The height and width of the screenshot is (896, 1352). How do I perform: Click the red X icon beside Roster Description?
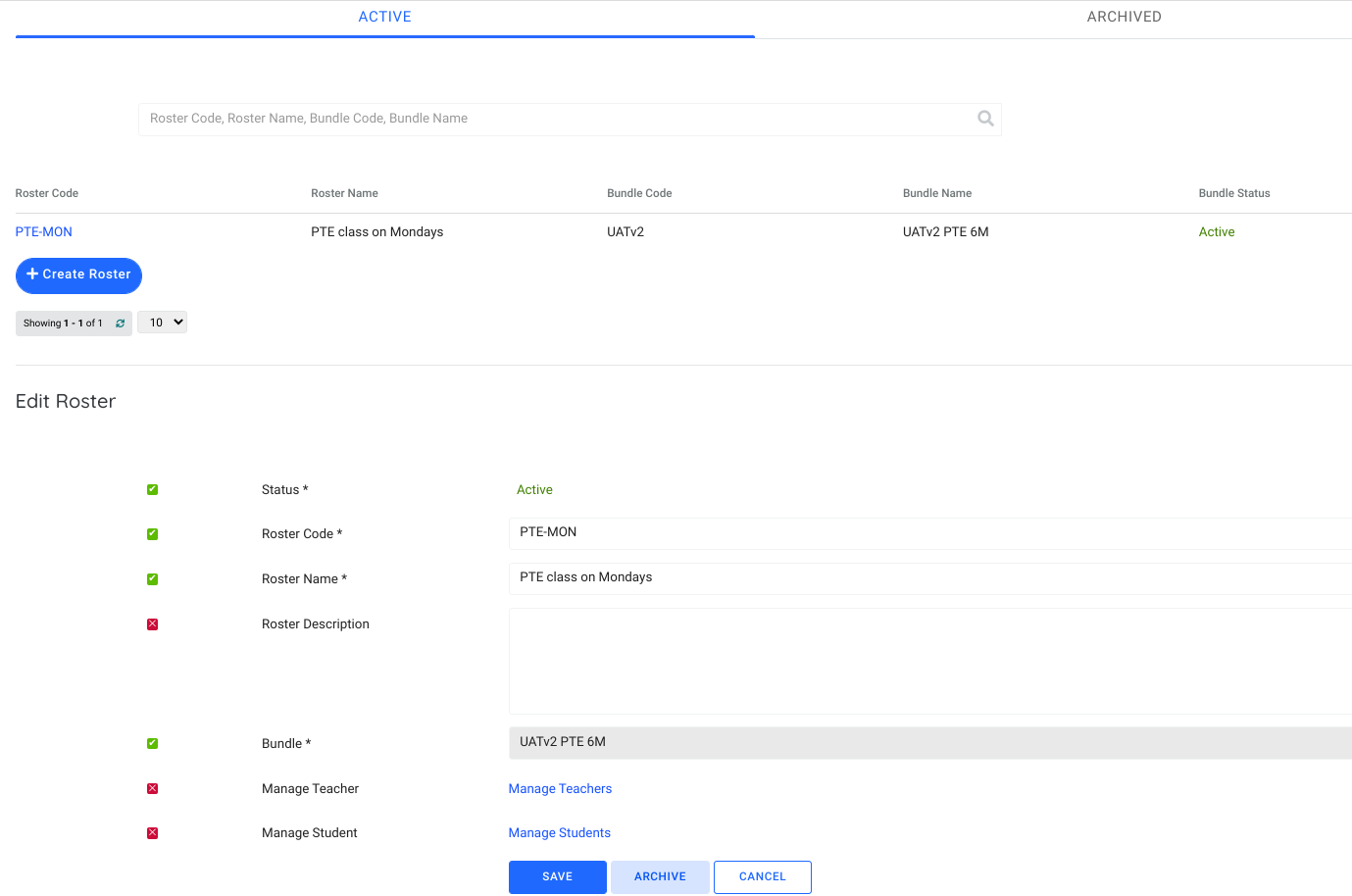click(152, 624)
